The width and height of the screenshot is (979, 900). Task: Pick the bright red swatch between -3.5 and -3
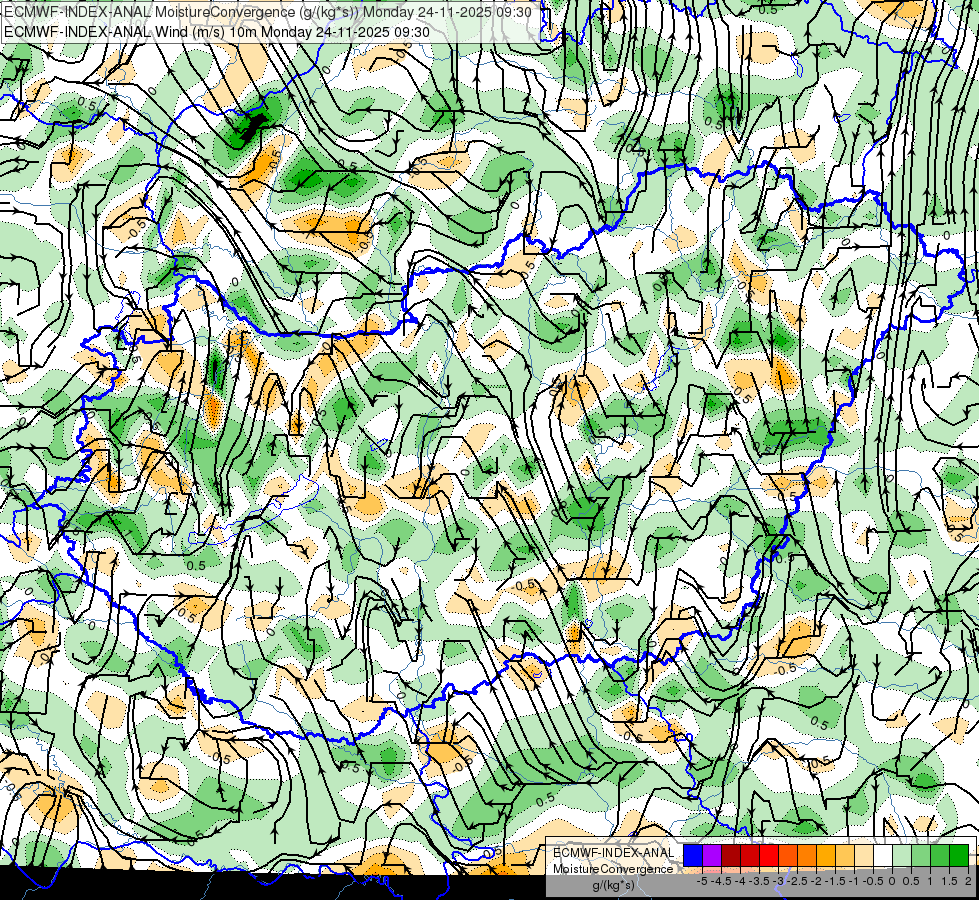point(769,855)
